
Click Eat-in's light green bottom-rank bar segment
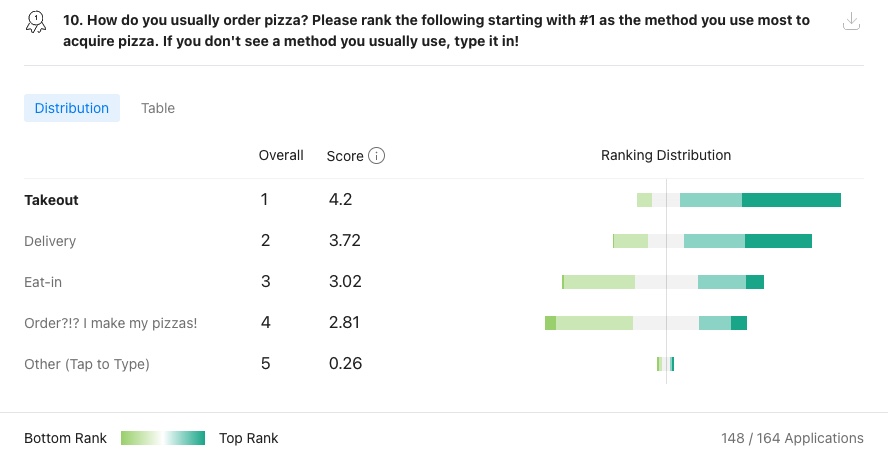pyautogui.click(x=599, y=282)
